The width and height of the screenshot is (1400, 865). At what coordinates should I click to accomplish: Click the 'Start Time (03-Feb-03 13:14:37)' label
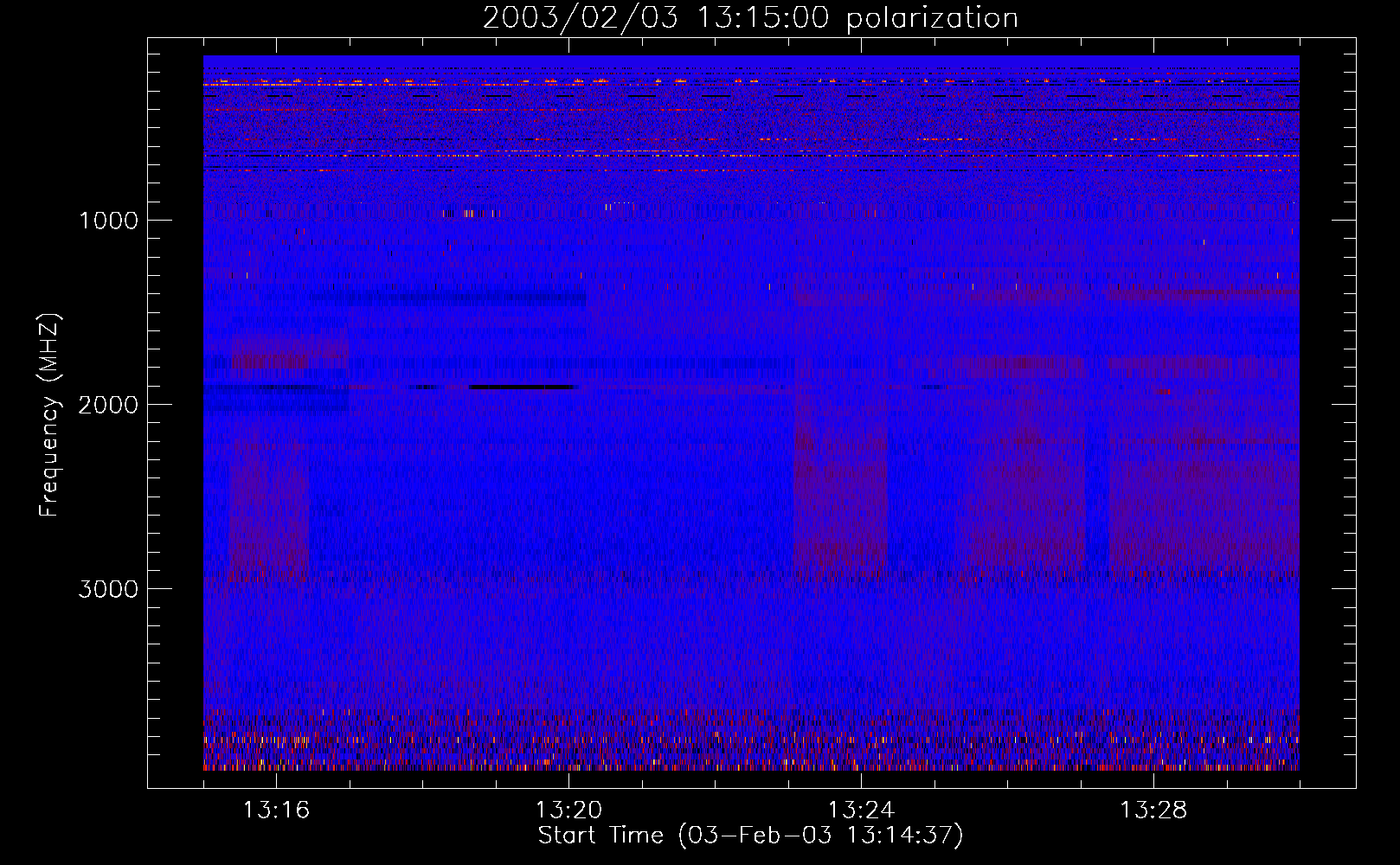[750, 836]
